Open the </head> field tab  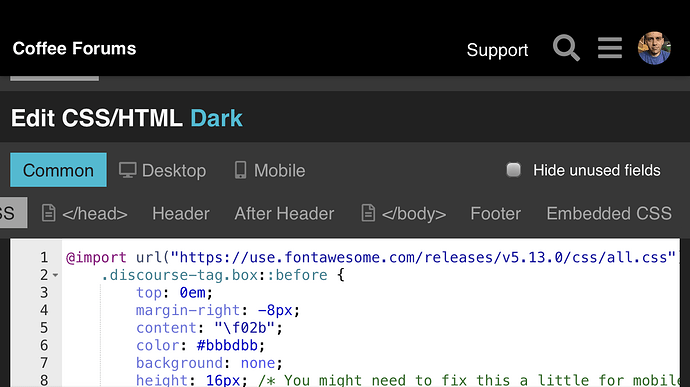pyautogui.click(x=84, y=214)
